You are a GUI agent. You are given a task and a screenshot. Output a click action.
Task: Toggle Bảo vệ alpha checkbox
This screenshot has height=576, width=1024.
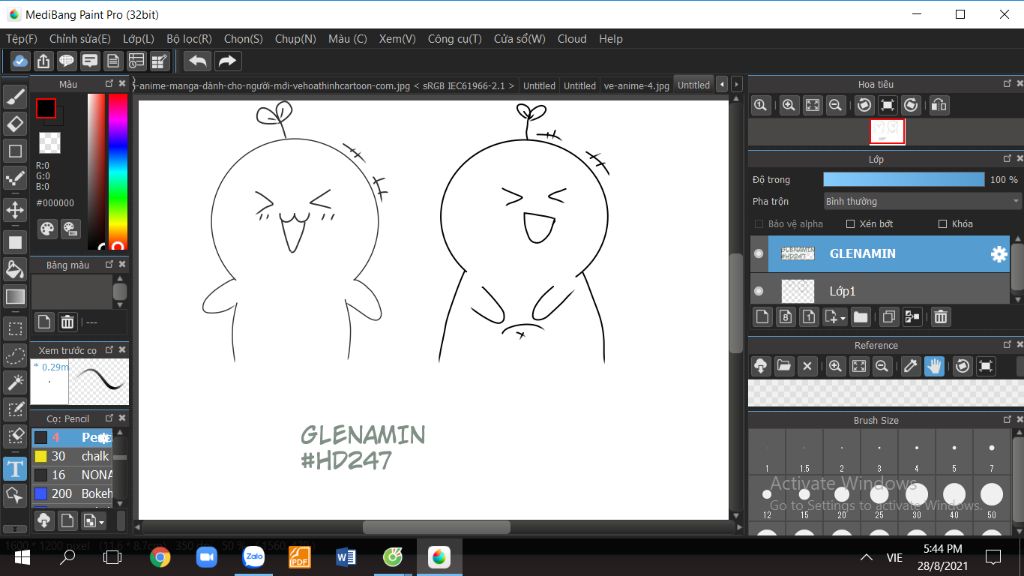point(759,224)
